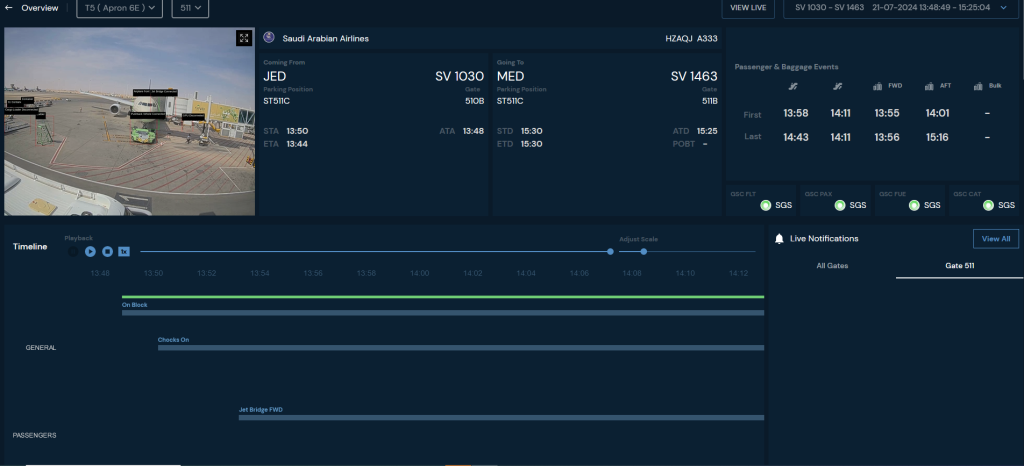Image resolution: width=1024 pixels, height=466 pixels.
Task: Select the Gate 511 notifications tab
Action: click(959, 265)
